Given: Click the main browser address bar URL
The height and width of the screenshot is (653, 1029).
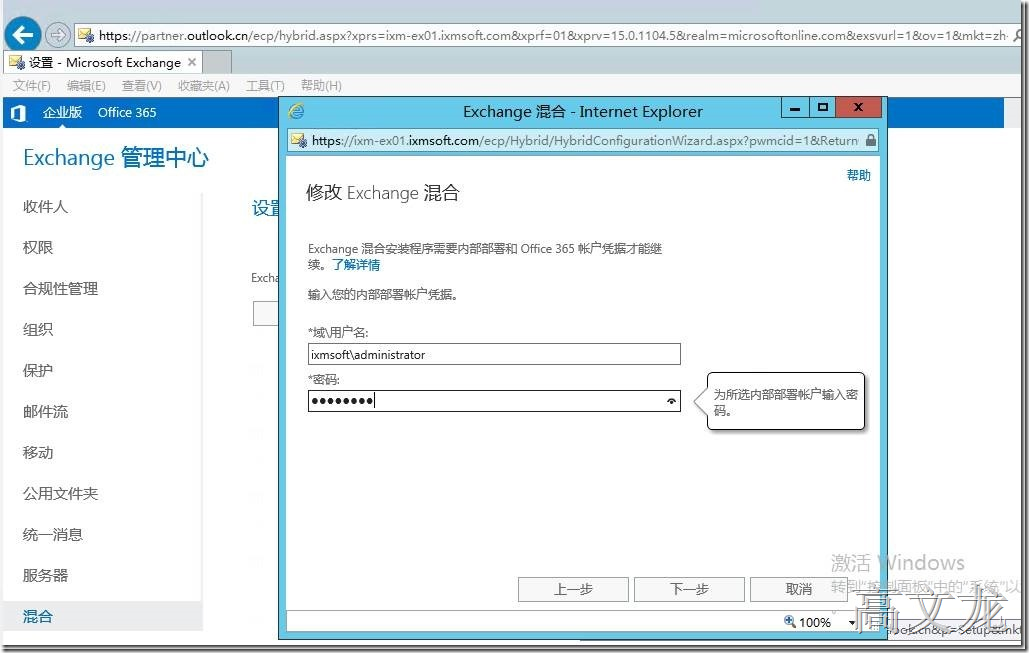Looking at the screenshot, I should 551,35.
